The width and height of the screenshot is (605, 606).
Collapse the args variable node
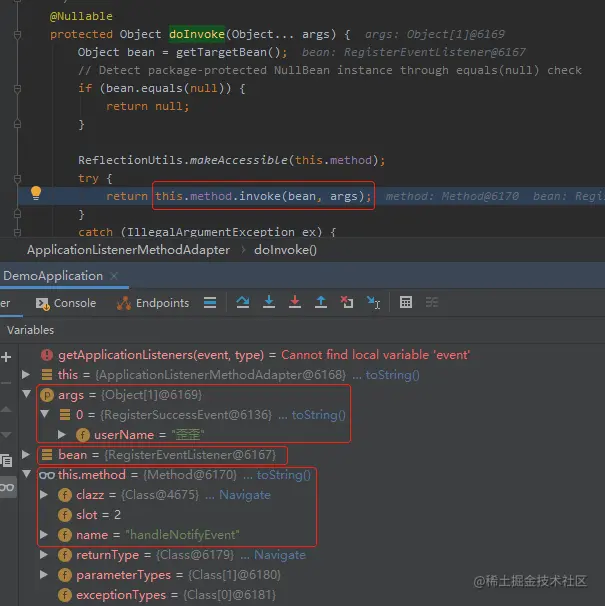(26, 394)
